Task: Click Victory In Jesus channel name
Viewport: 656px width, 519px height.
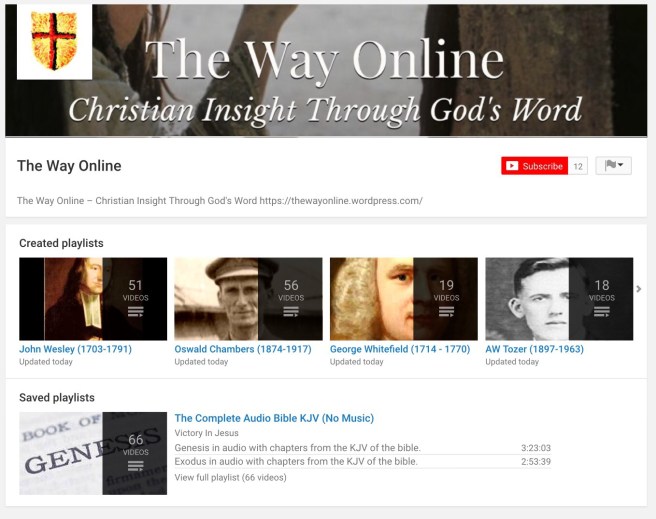Action: click(206, 433)
